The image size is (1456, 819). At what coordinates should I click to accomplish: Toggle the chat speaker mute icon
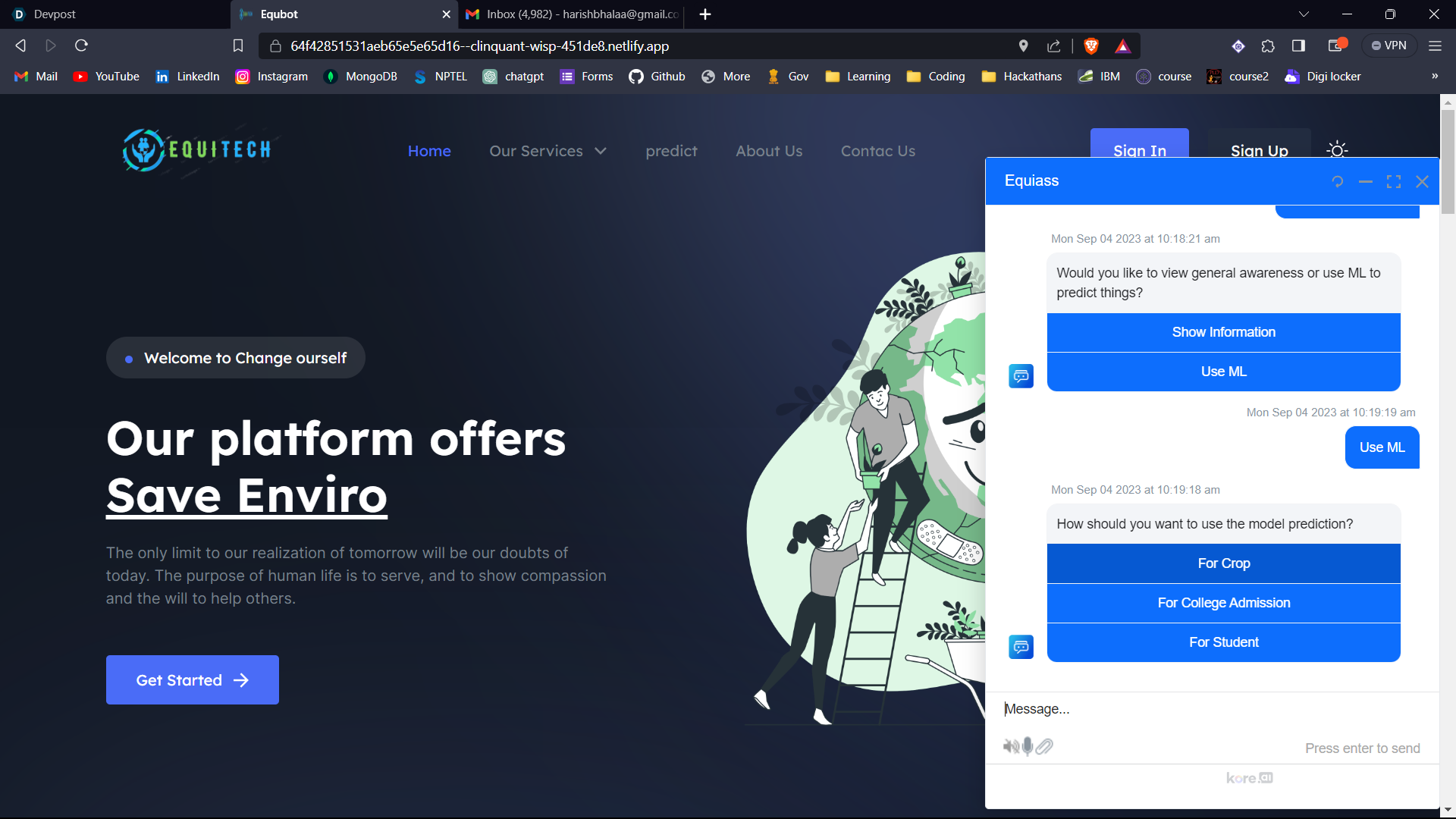pos(1011,747)
